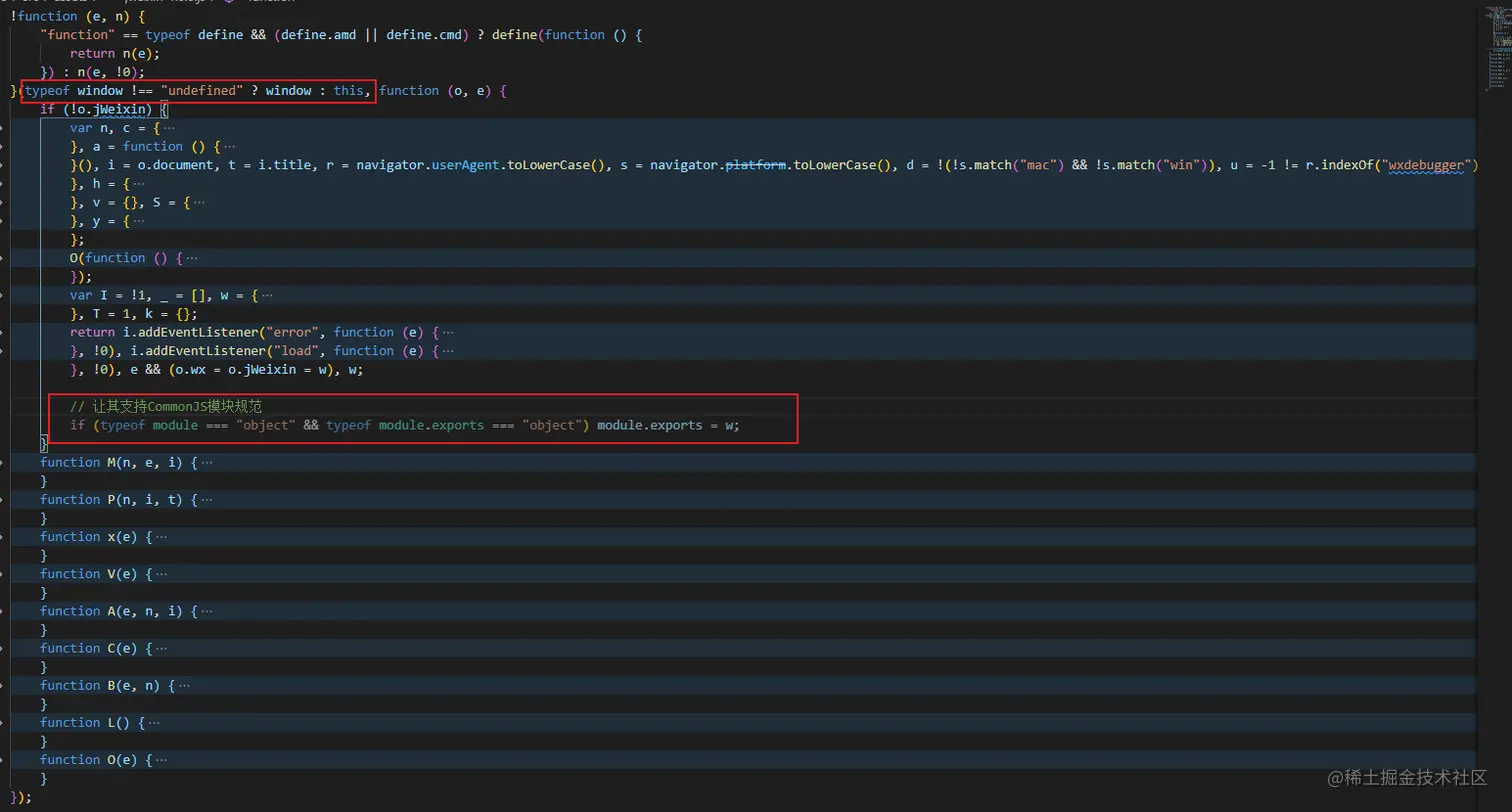Expand the collapsed "w = {" object
Image resolution: width=1512 pixels, height=812 pixels.
(x=265, y=295)
